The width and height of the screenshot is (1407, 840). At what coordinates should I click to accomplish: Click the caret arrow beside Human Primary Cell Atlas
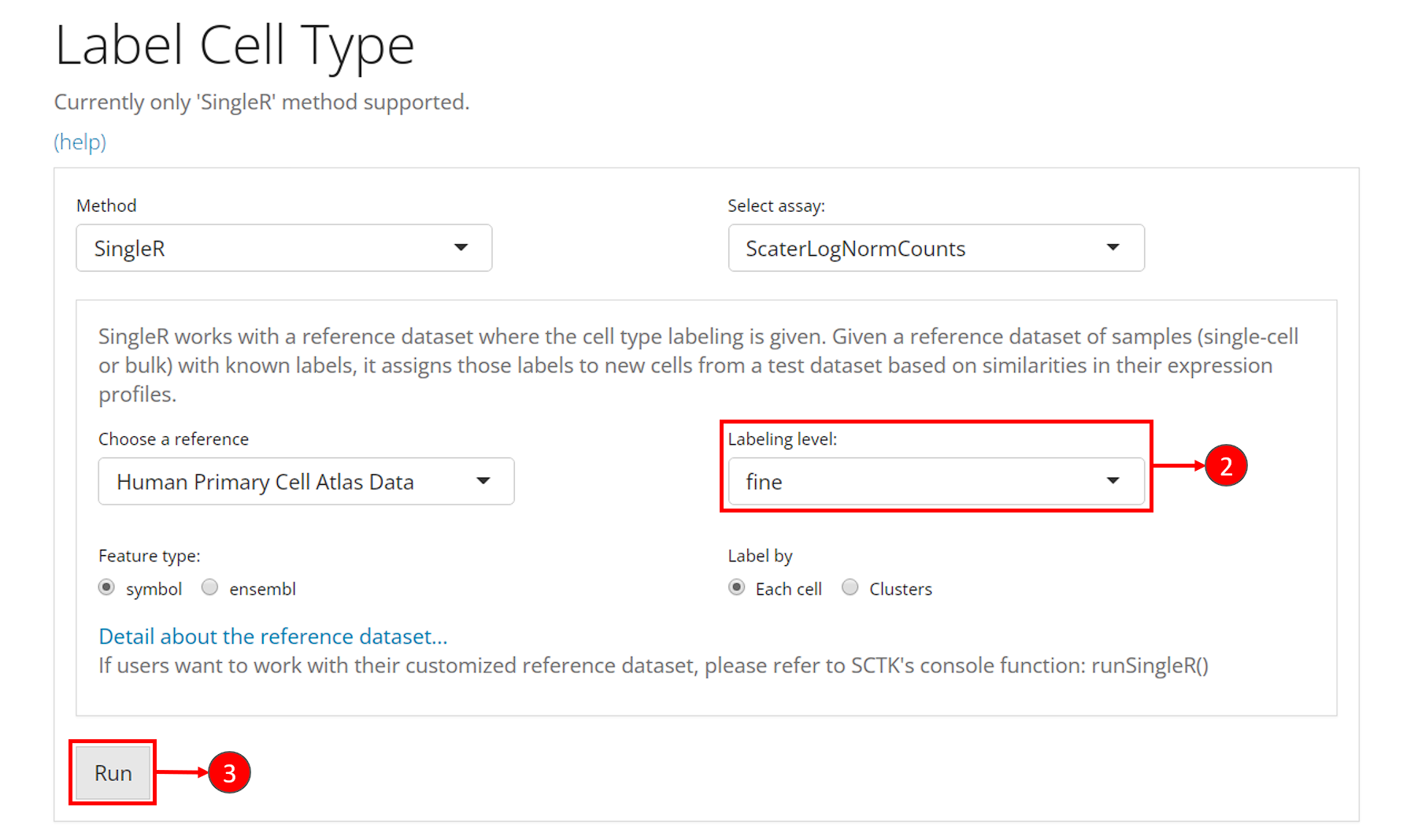coord(483,481)
